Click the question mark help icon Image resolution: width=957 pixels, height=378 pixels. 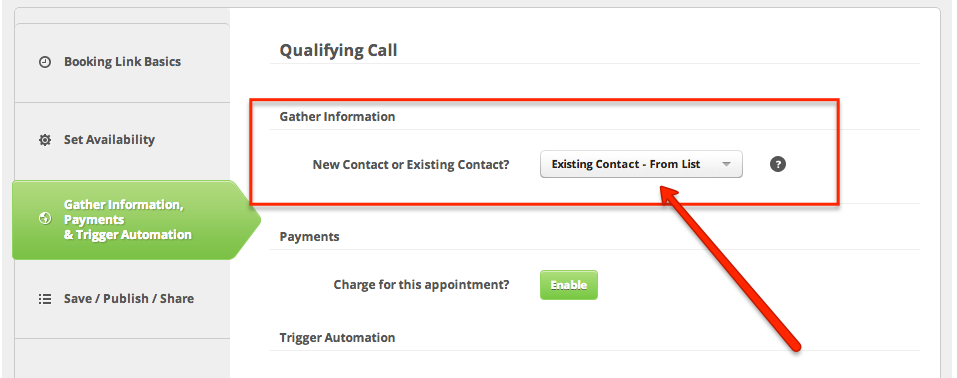[778, 164]
